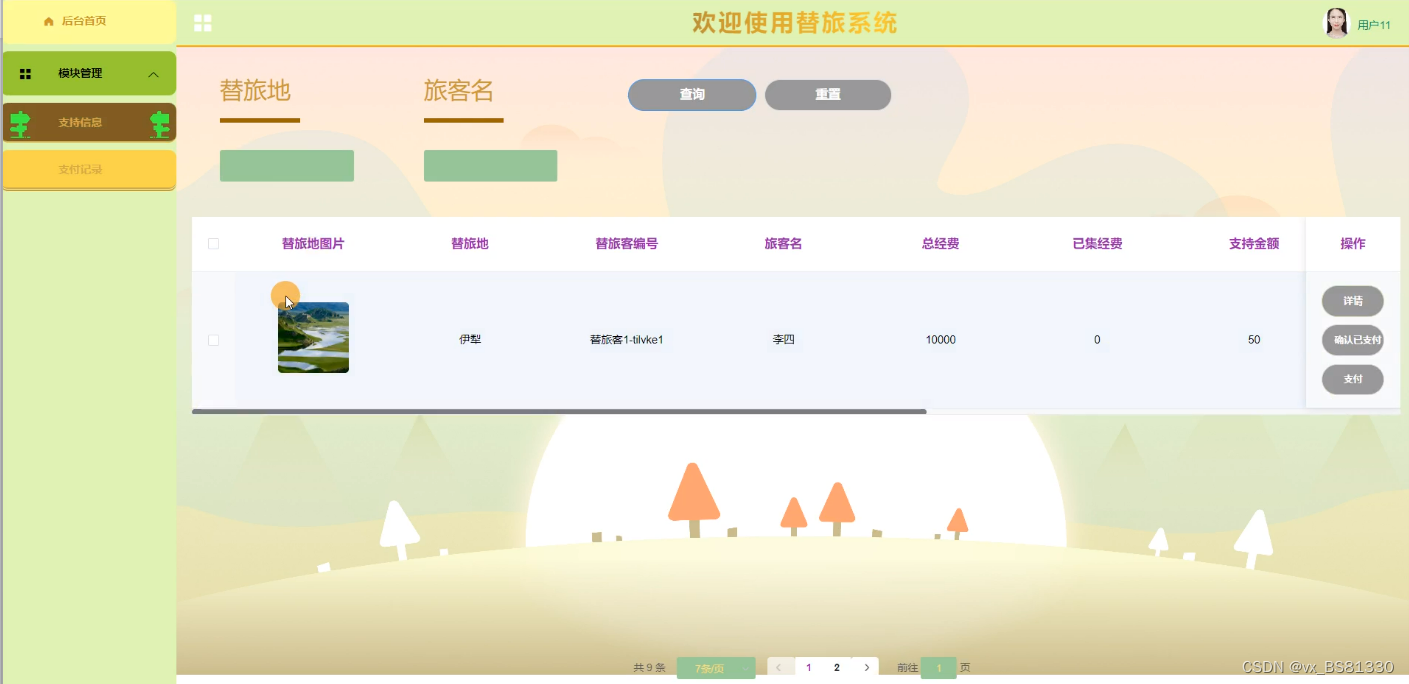The image size is (1409, 684).
Task: Click the 欢迎使用替旅系统 title
Action: [795, 23]
